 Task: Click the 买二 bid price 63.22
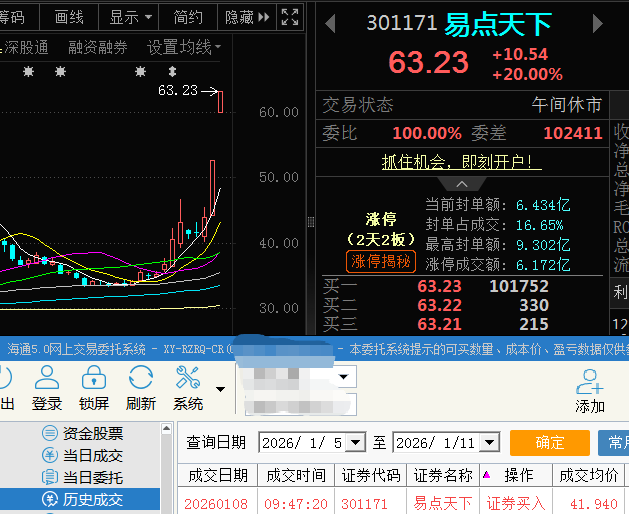(439, 305)
